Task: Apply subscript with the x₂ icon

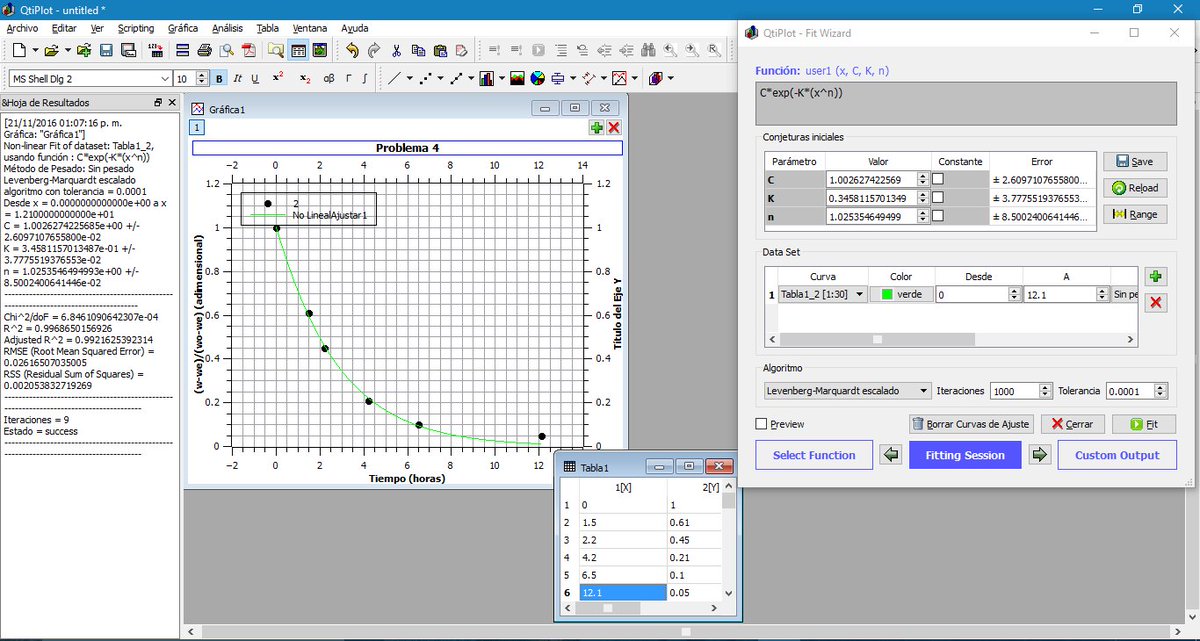Action: tap(304, 78)
